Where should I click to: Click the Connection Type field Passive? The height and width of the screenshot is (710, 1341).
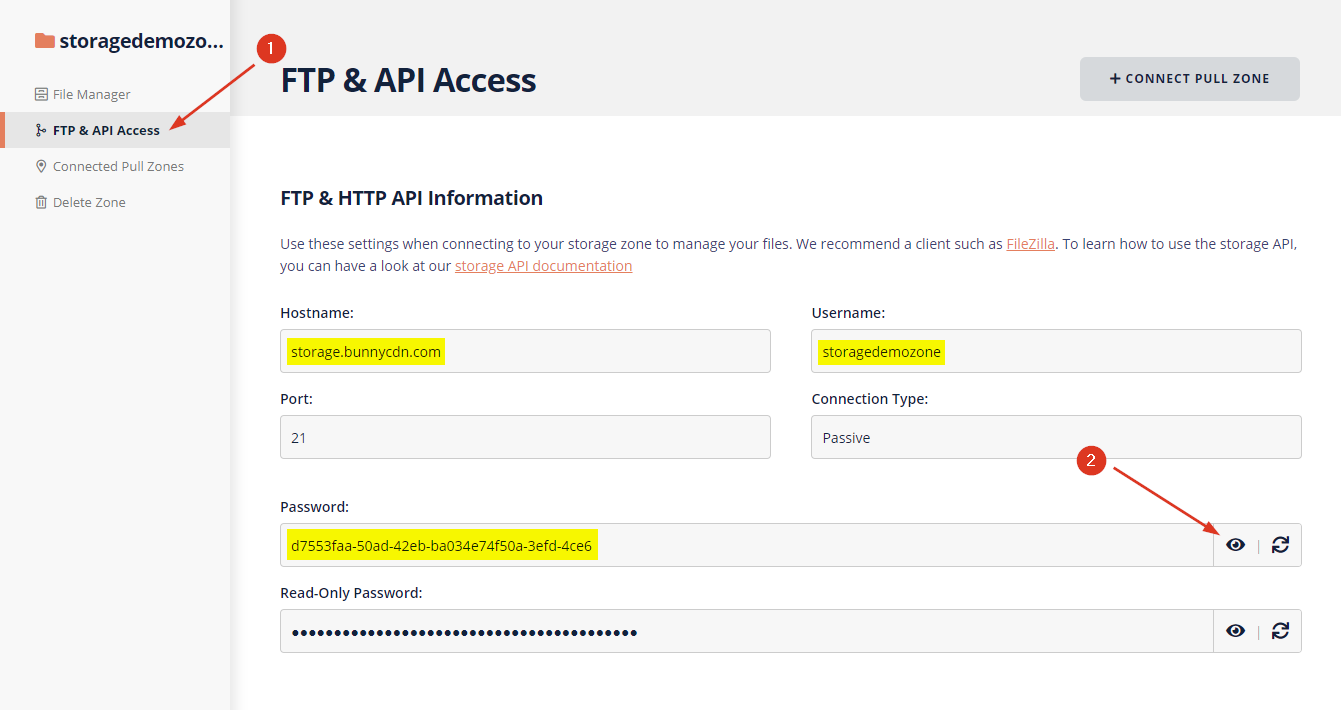[x=1056, y=437]
